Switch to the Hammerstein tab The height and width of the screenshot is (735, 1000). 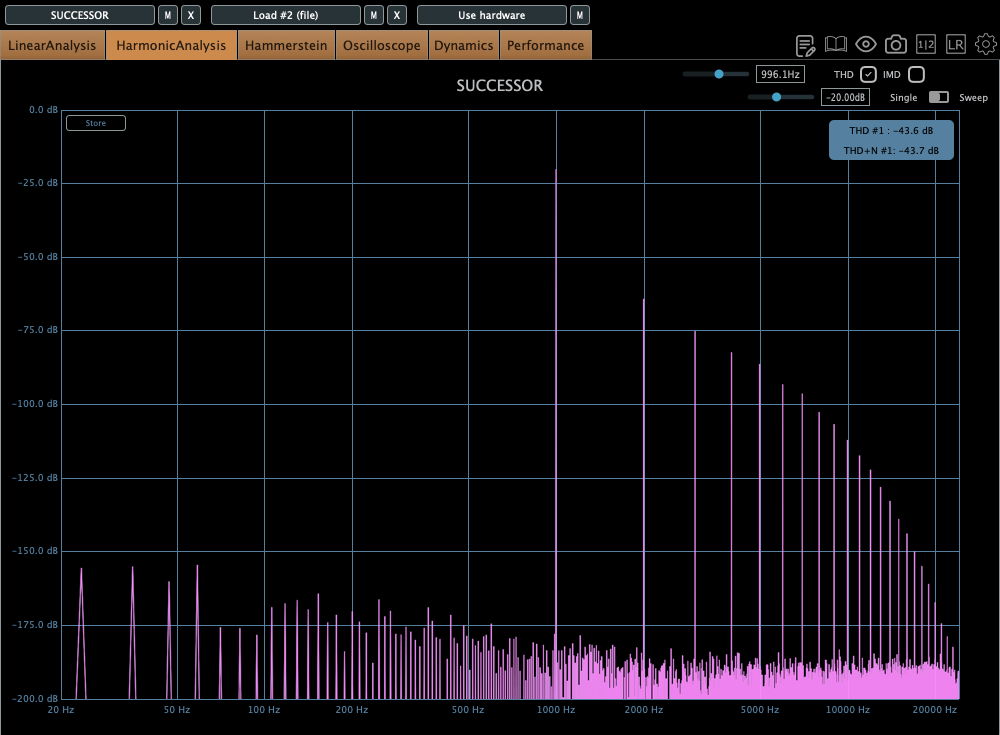(286, 45)
